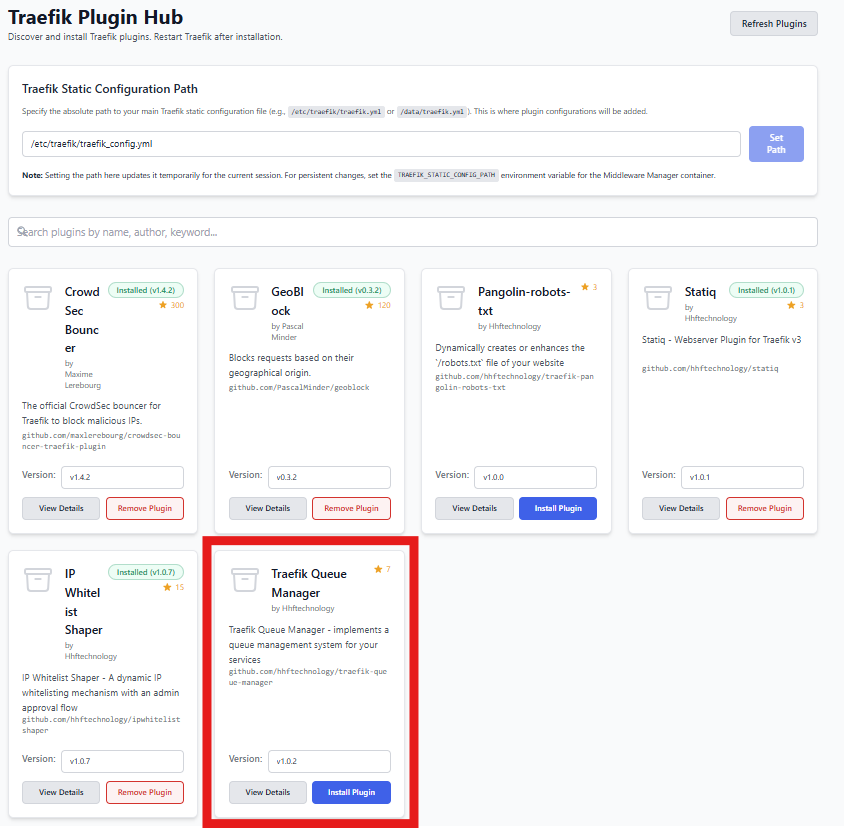Screen dimensions: 844x828
Task: Click the github.com/hhftechnology/statiq text
Action: (x=710, y=369)
